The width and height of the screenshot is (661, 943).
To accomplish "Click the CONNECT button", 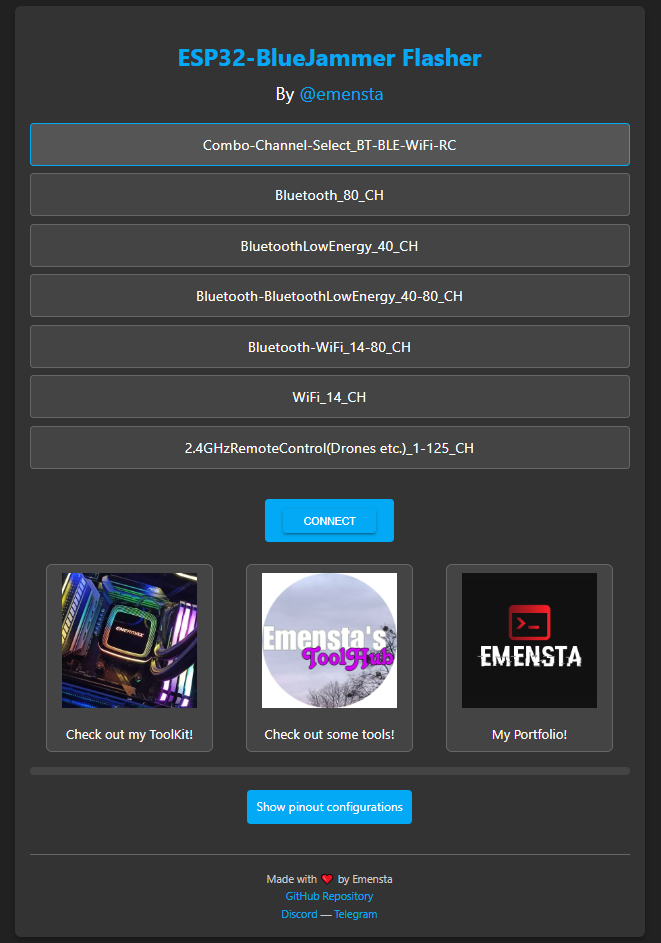I will click(330, 521).
